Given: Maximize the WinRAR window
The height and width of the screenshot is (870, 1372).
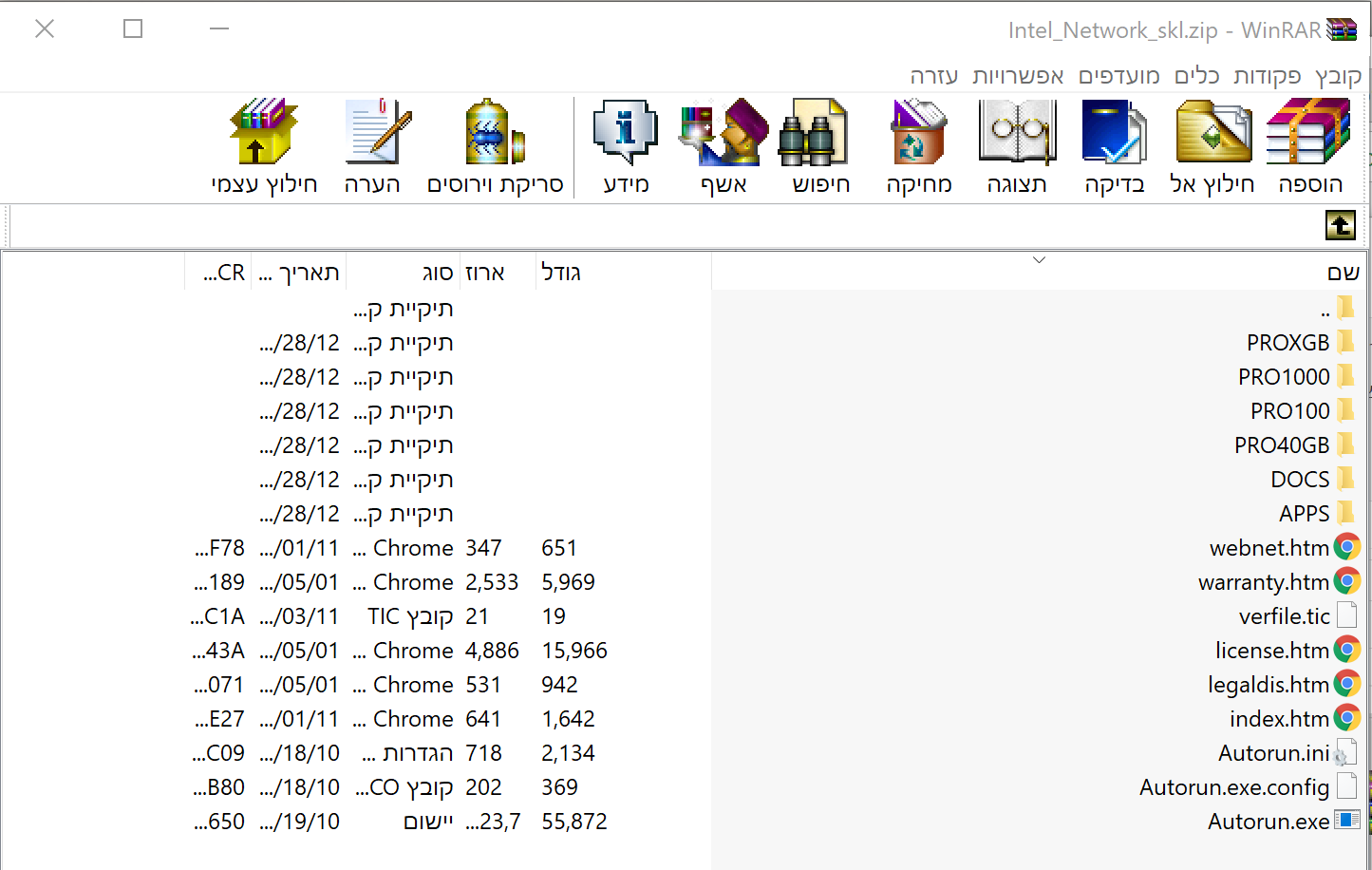Looking at the screenshot, I should pyautogui.click(x=133, y=28).
